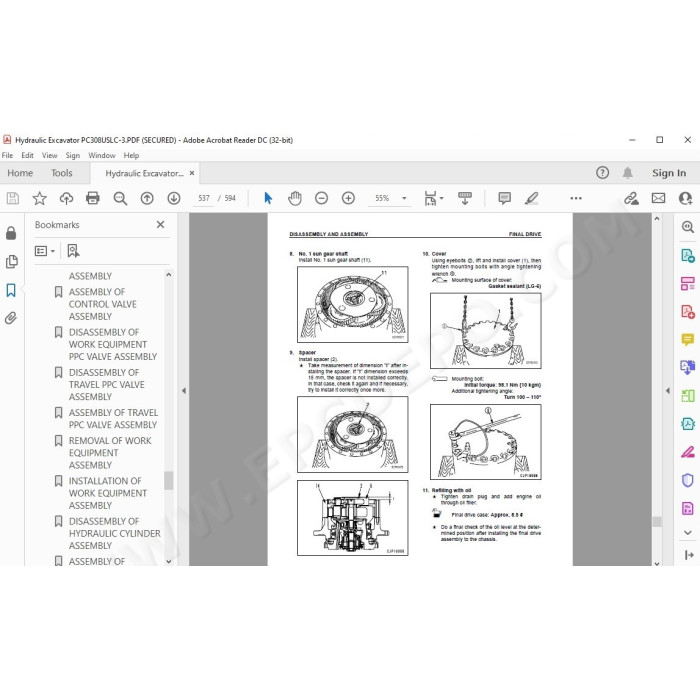The width and height of the screenshot is (700, 700).
Task: Open Protect shield tool in right pane
Action: tap(688, 480)
